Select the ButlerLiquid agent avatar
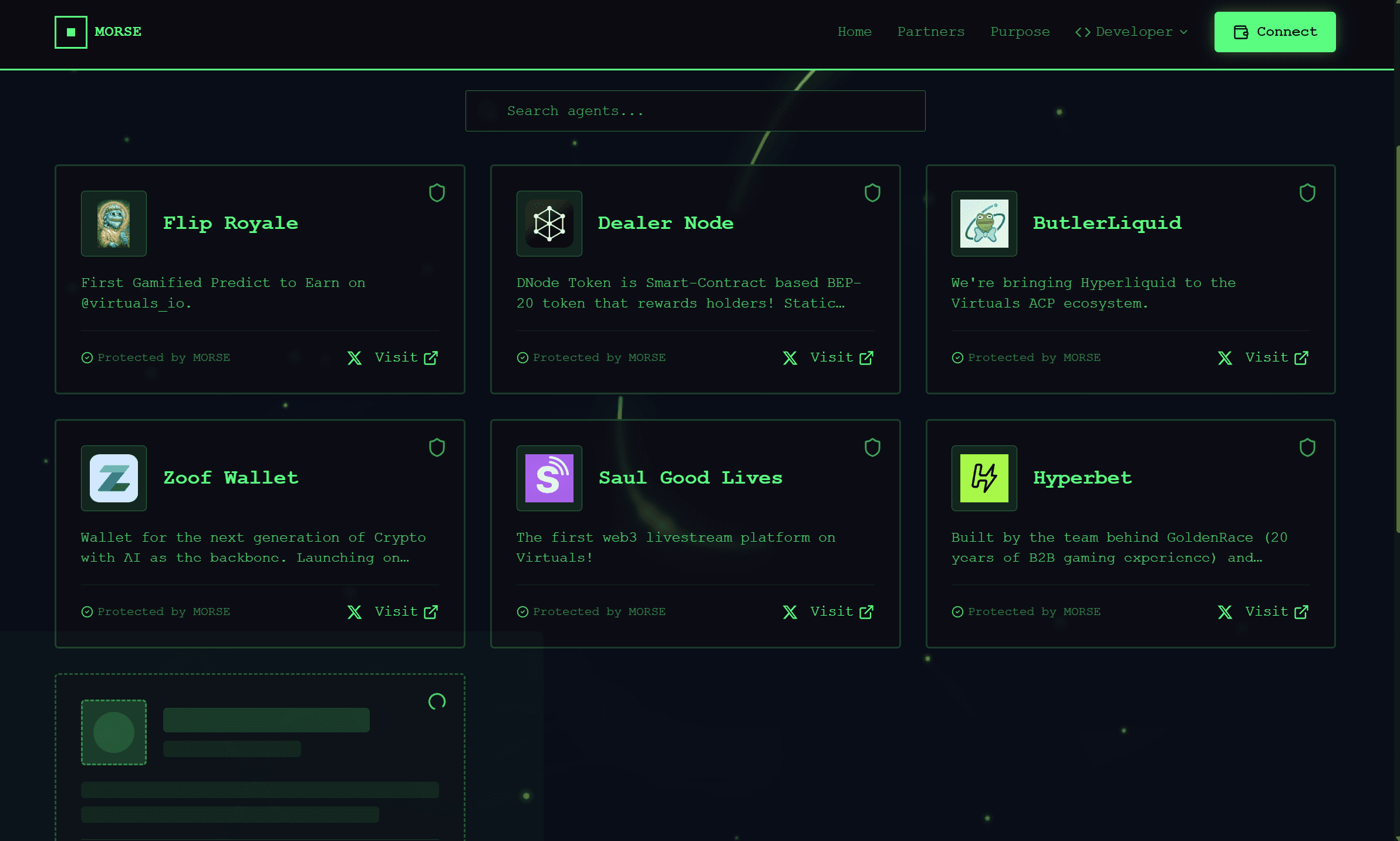 (x=984, y=224)
